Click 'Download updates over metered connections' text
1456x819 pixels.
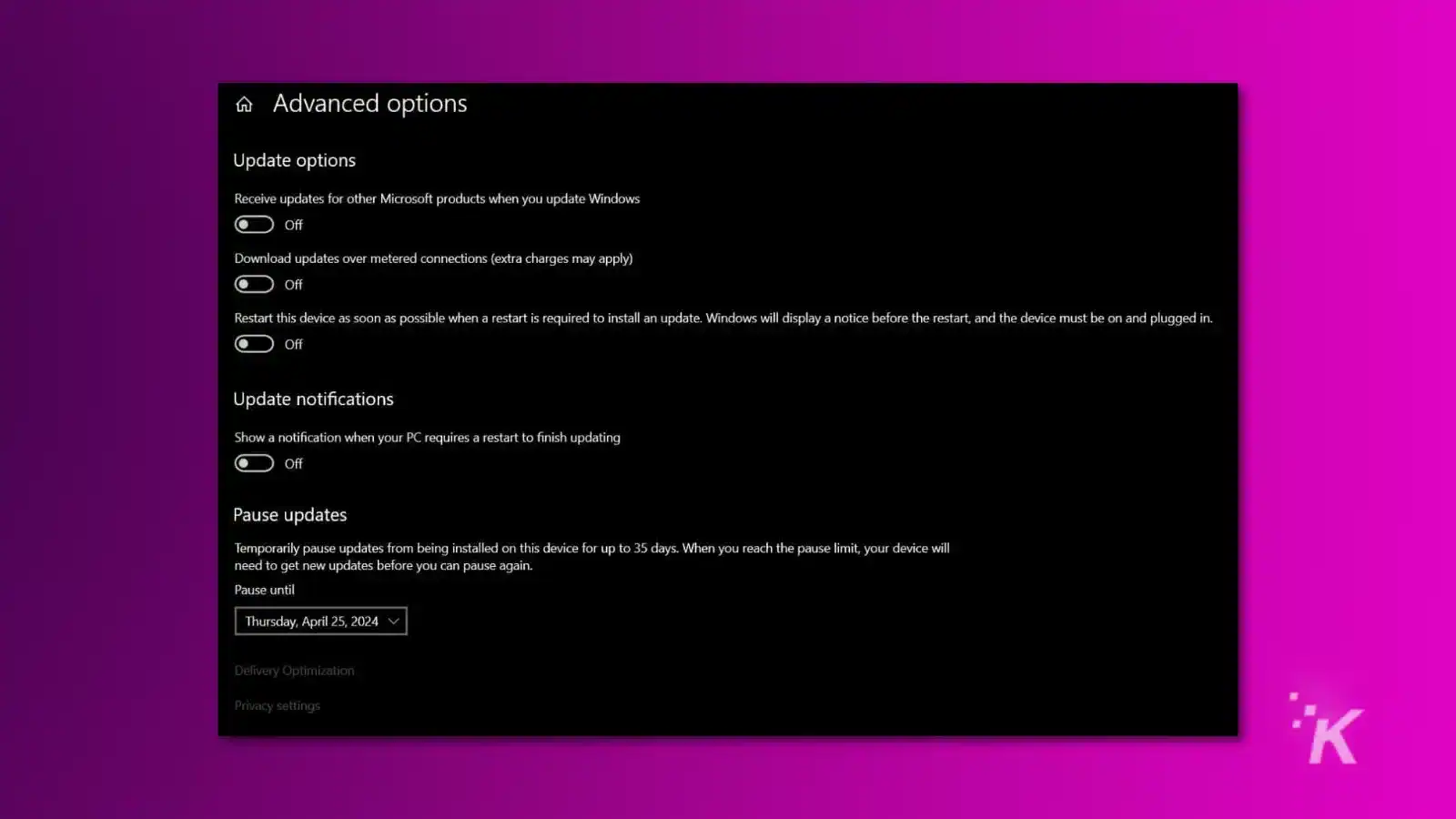tap(433, 258)
